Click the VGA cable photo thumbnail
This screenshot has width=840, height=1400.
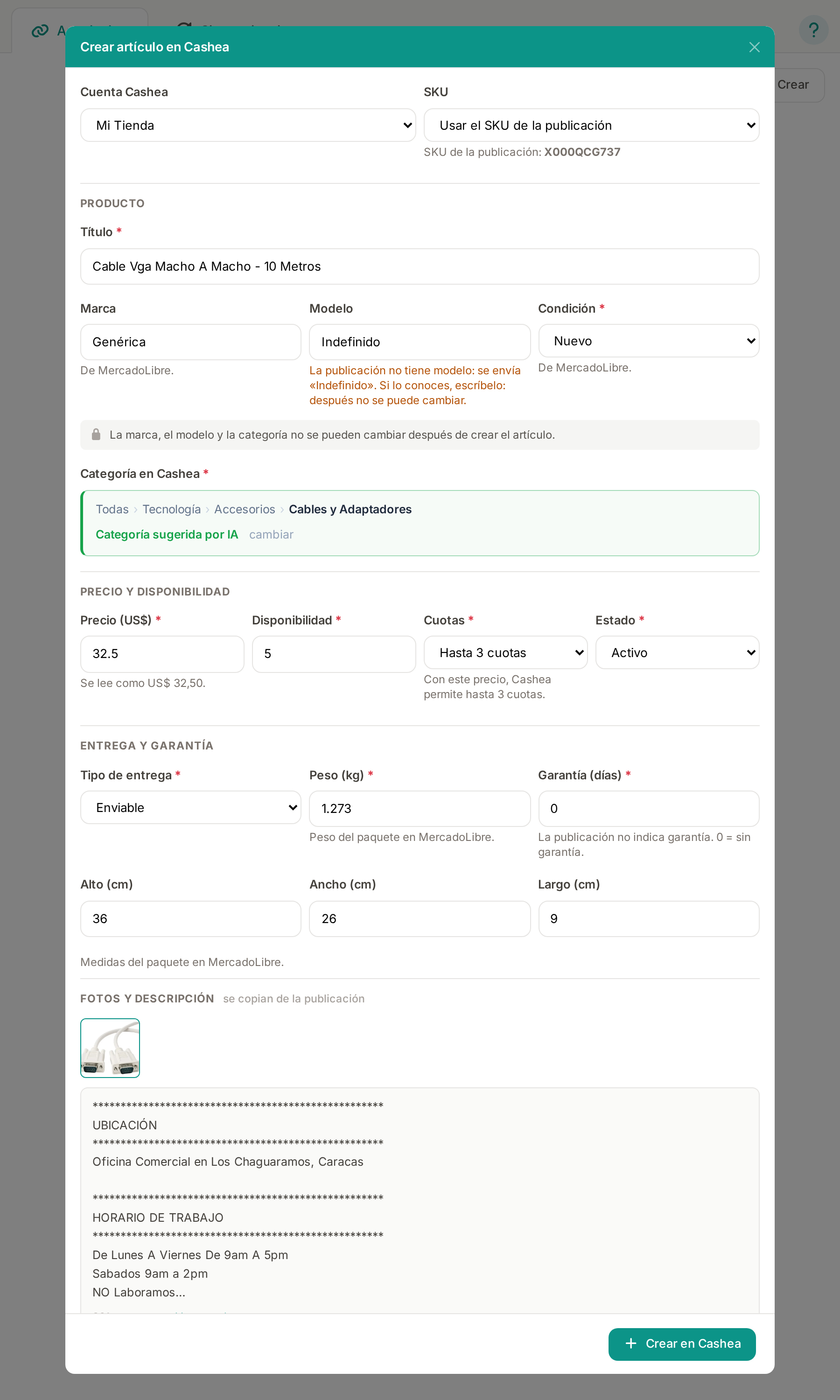[x=111, y=1048]
